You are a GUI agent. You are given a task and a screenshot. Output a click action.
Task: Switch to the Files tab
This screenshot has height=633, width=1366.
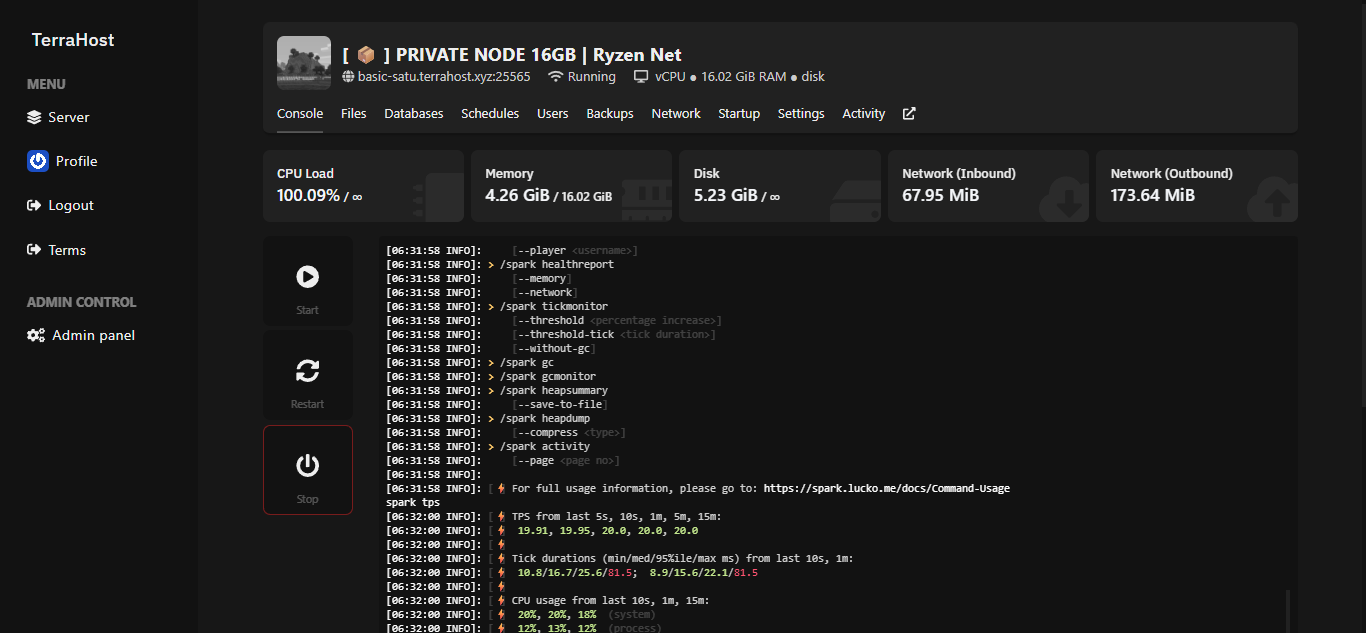point(353,114)
